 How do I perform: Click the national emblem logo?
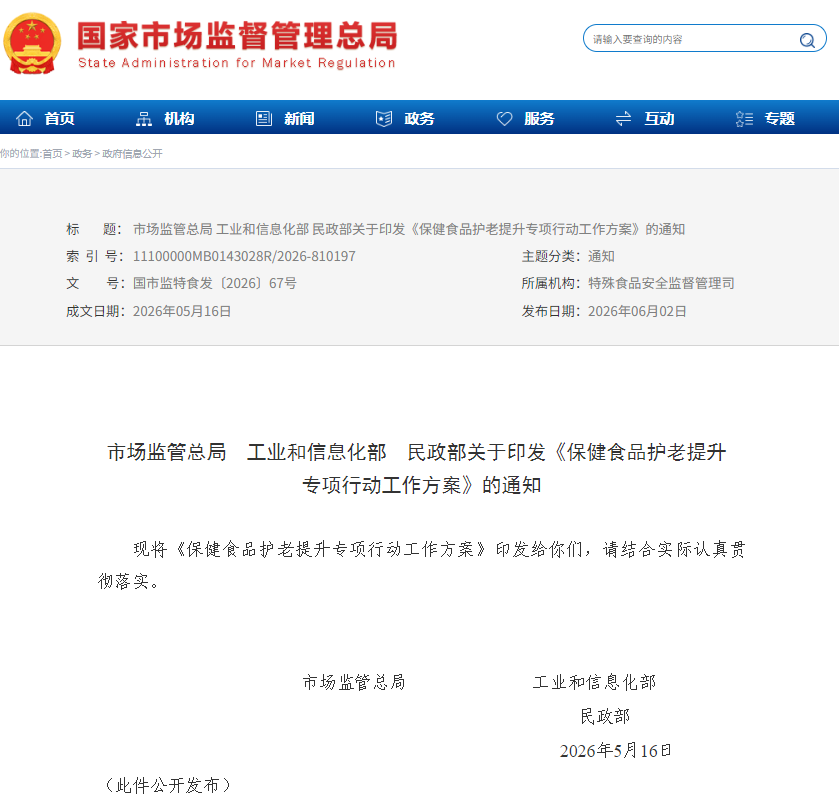pyautogui.click(x=32, y=44)
